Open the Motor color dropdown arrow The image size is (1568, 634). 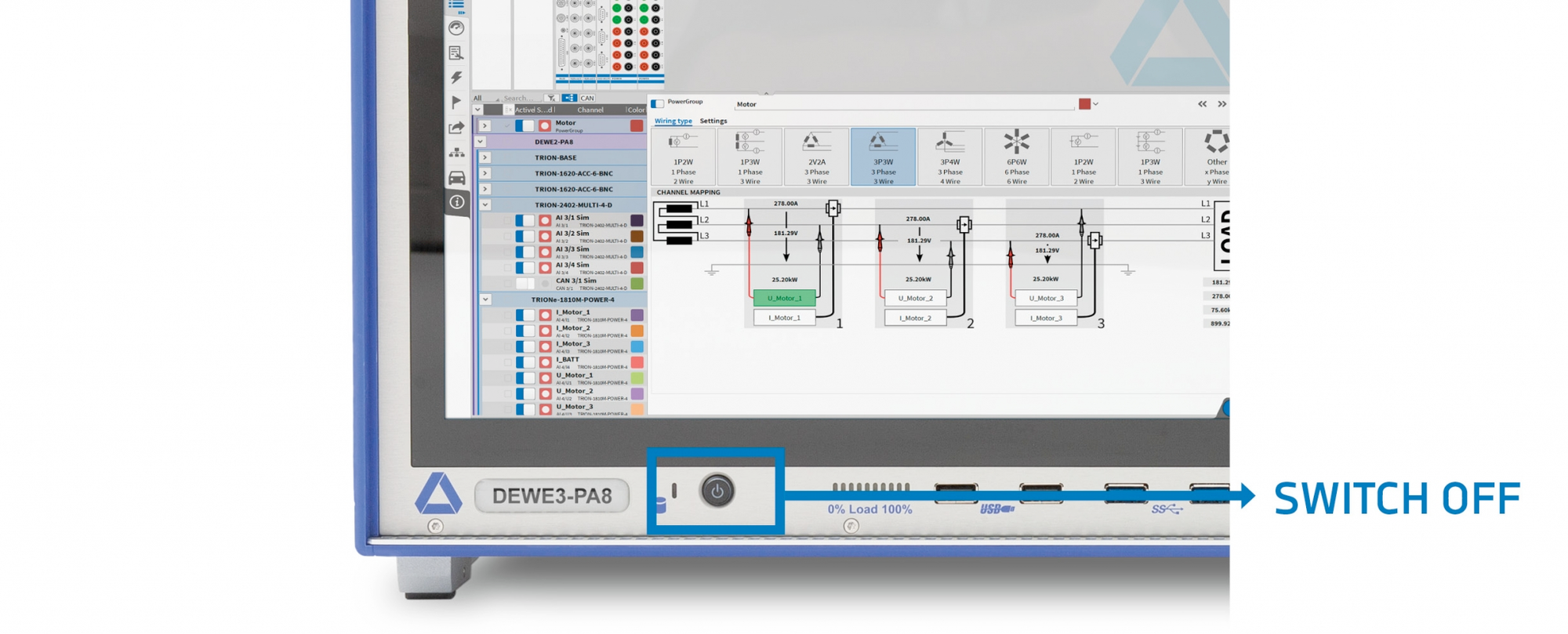pyautogui.click(x=1096, y=103)
